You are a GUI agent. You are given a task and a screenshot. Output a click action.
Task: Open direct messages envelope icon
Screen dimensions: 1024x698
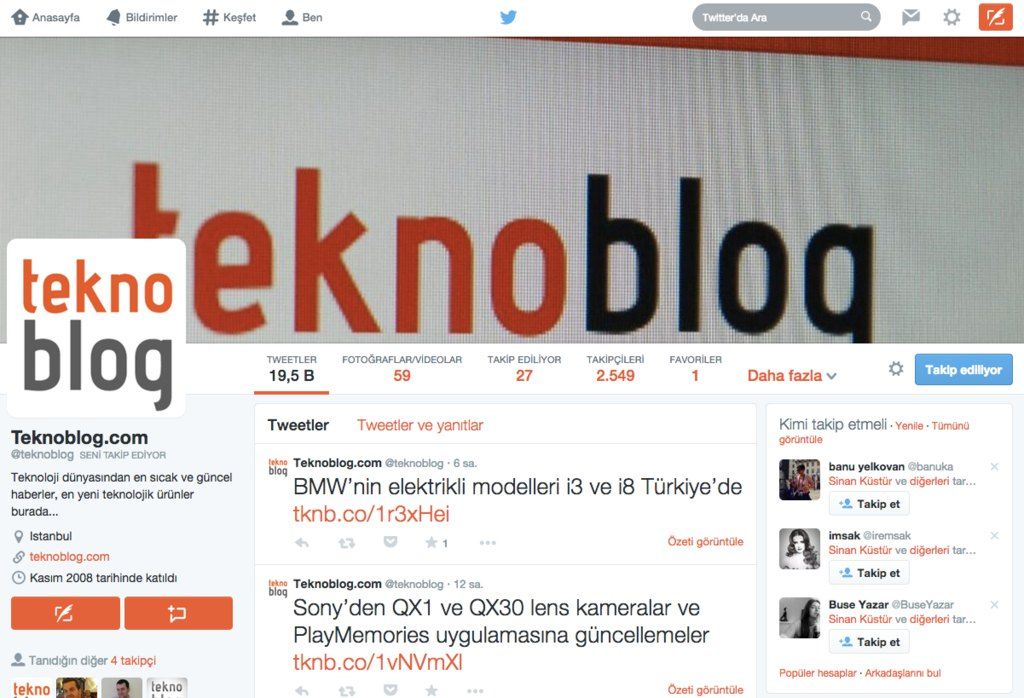coord(910,17)
